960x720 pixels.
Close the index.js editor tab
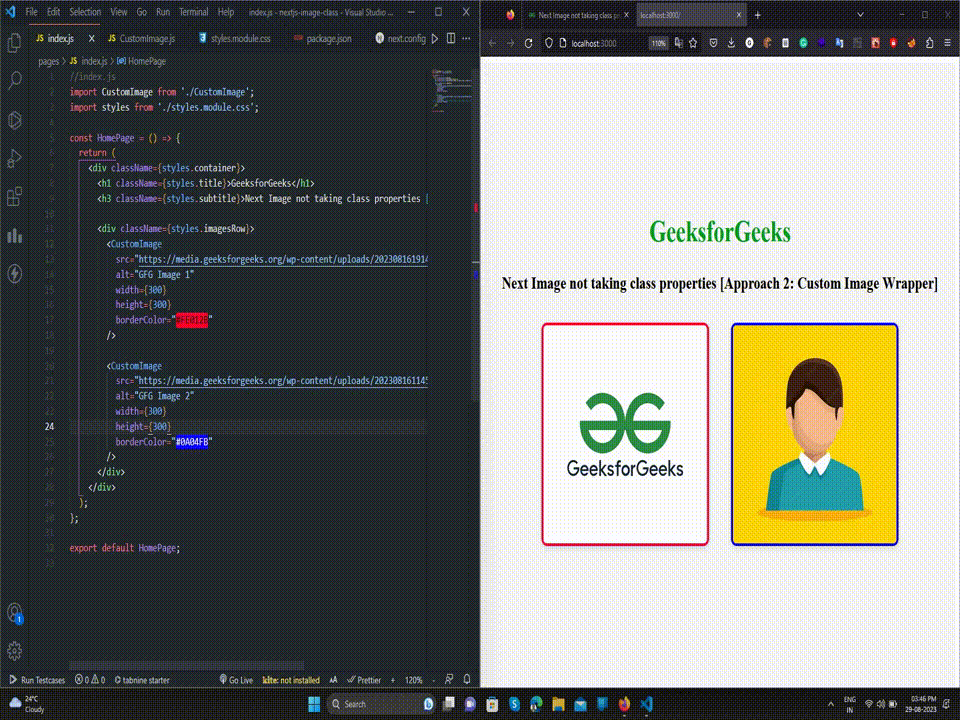[x=91, y=39]
